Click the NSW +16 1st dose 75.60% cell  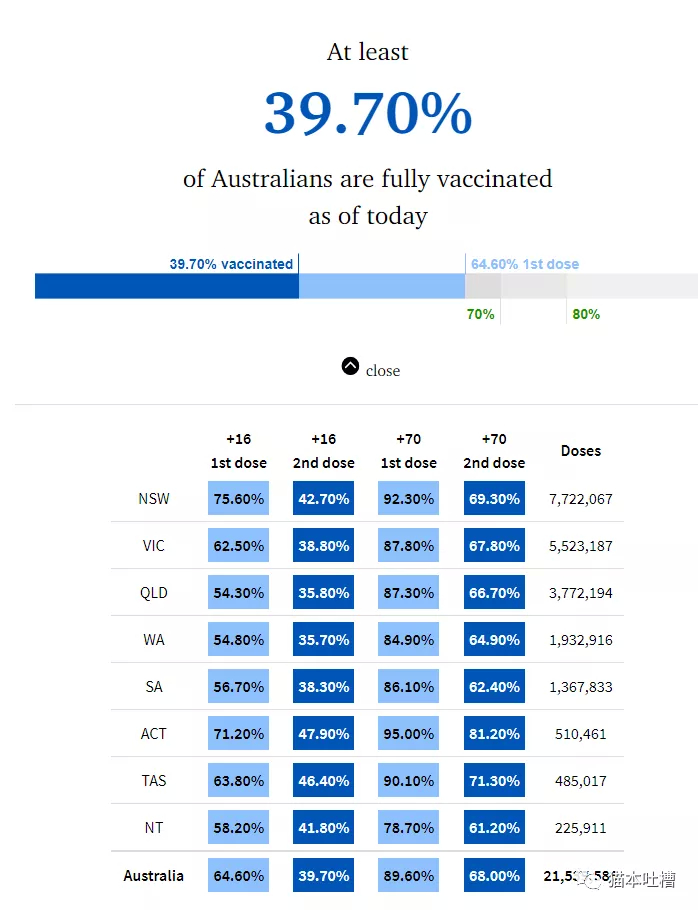point(238,499)
